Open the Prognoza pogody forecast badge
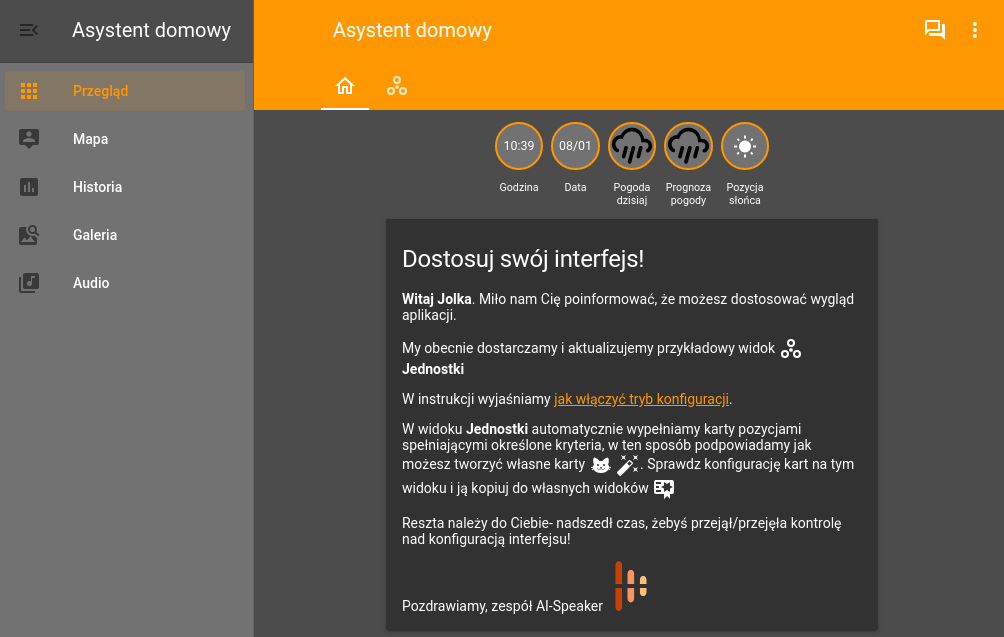This screenshot has height=637, width=1004. (x=689, y=146)
